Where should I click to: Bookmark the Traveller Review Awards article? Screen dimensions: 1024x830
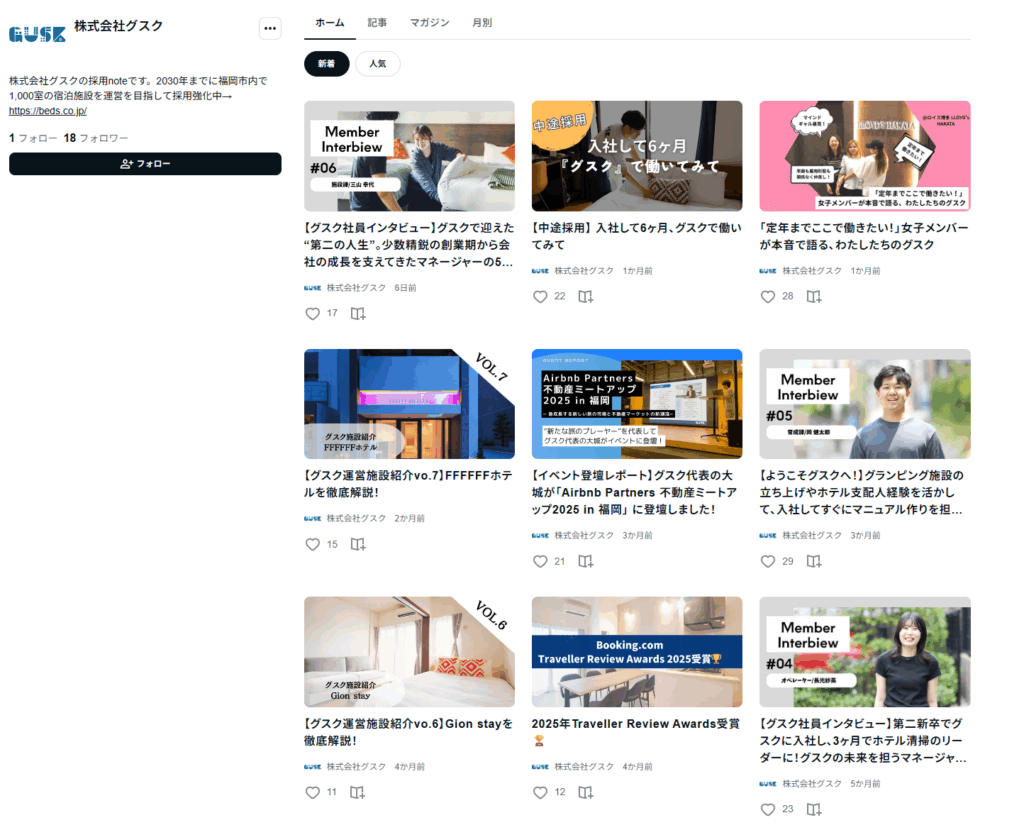pos(586,792)
